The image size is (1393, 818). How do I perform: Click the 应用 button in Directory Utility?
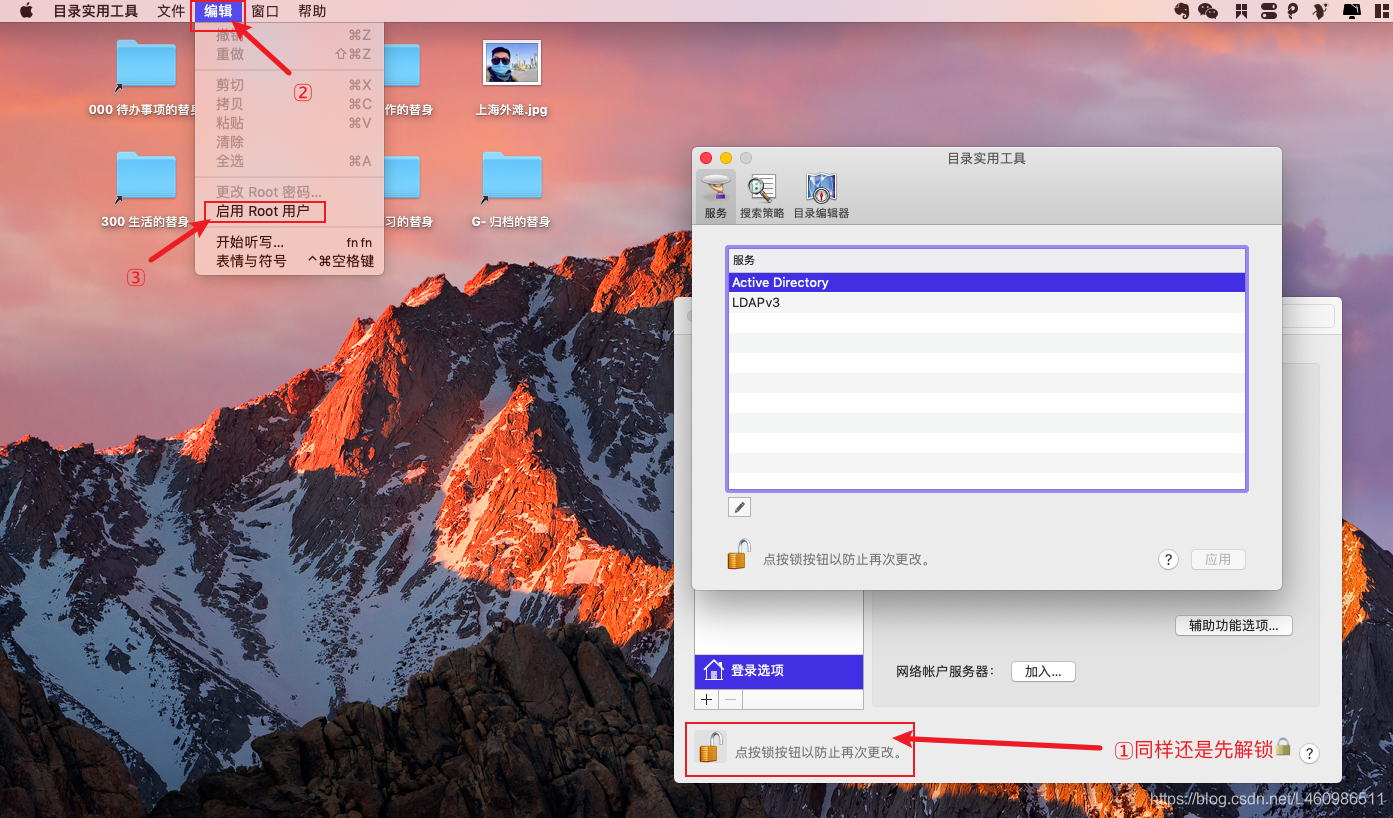coord(1218,559)
